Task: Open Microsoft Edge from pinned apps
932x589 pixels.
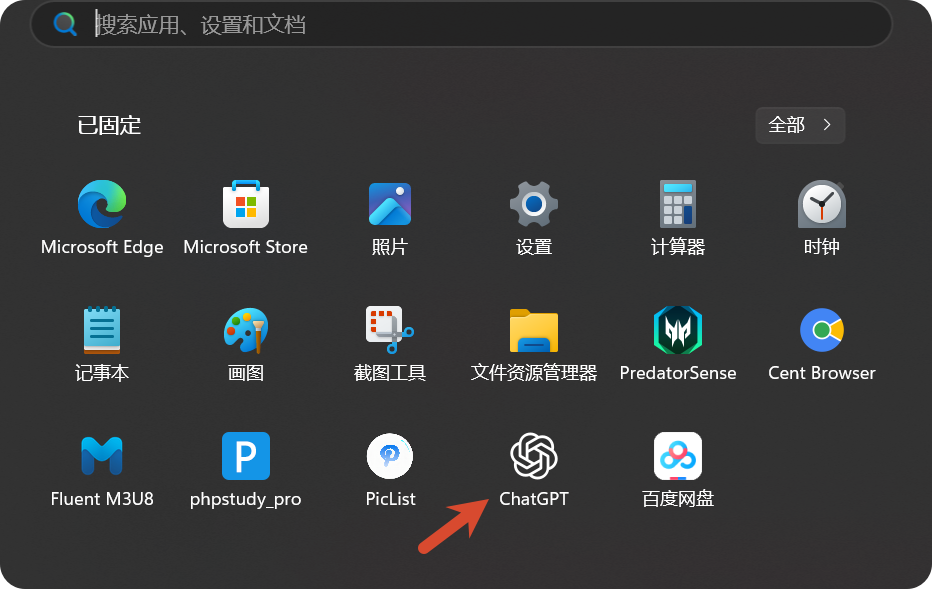Action: click(x=102, y=218)
